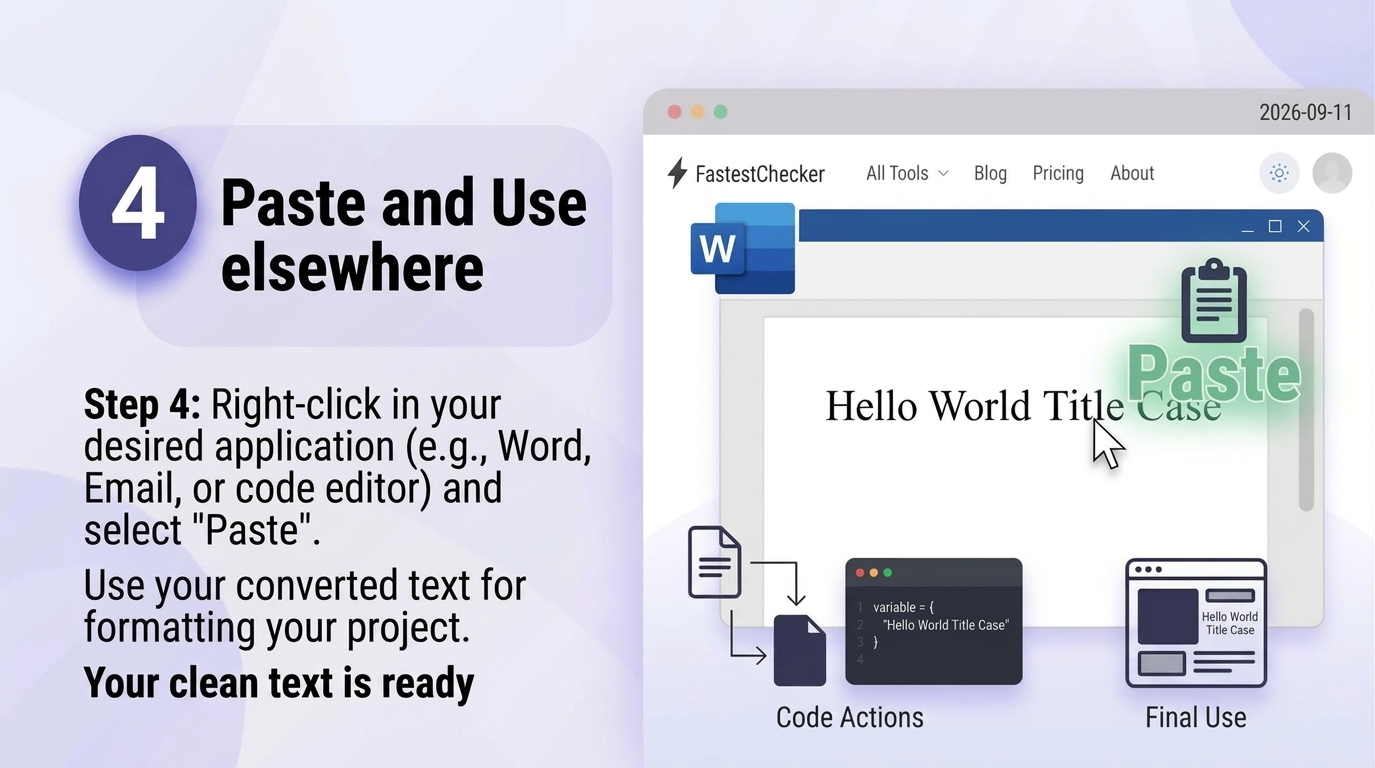The image size is (1375, 768).
Task: Open the All Tools dropdown menu
Action: (x=907, y=173)
